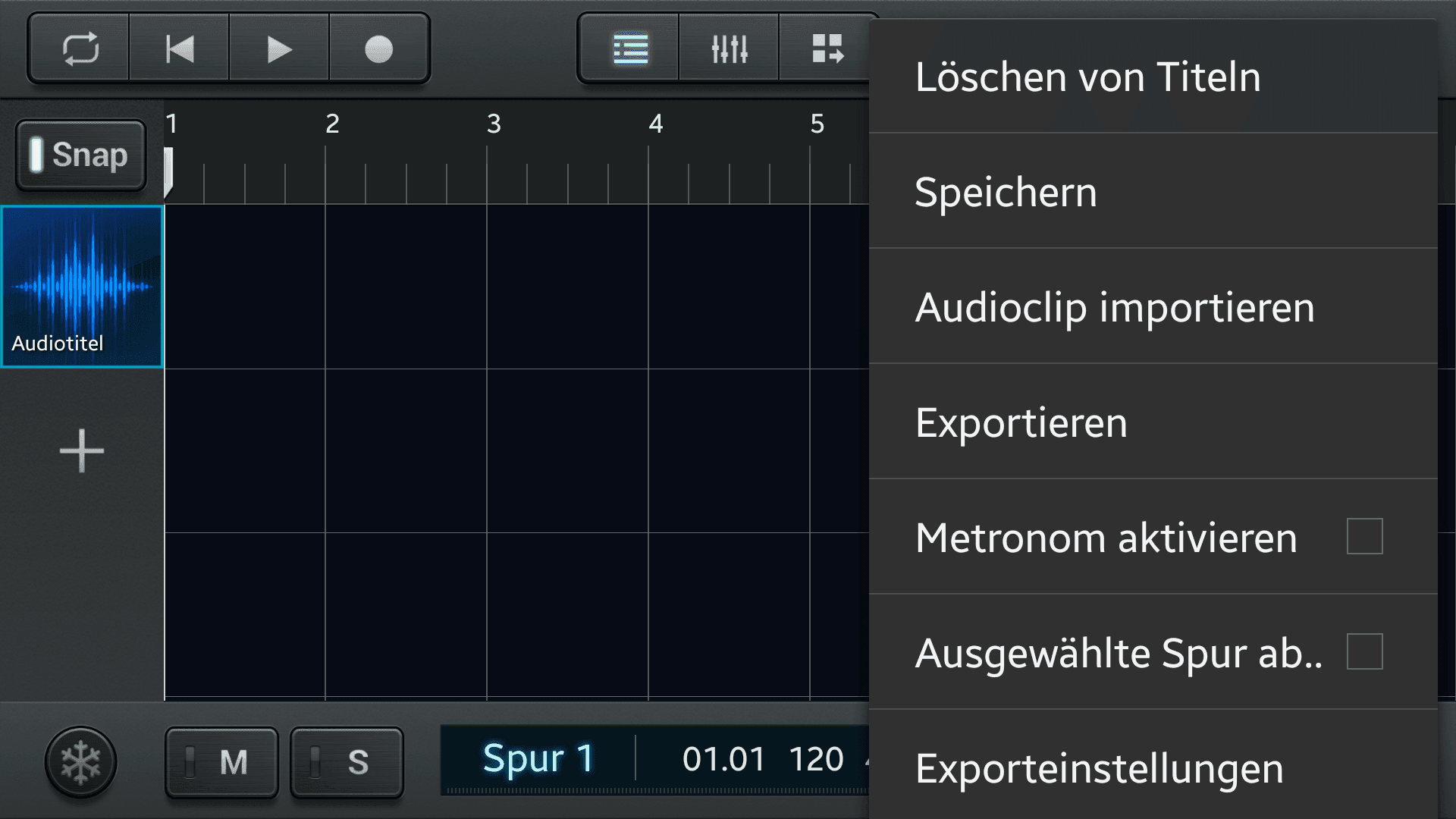Choose Exportieren in the menu
The image size is (1456, 819).
[x=1153, y=422]
